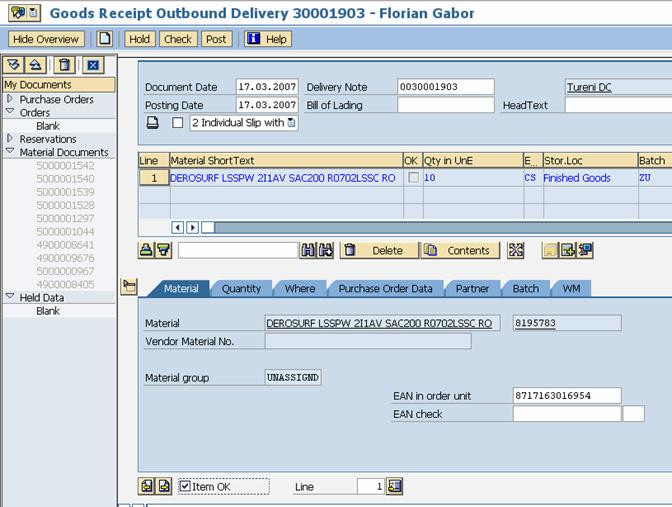The image size is (672, 507).
Task: Click the EAN check input field
Action: [x=566, y=413]
